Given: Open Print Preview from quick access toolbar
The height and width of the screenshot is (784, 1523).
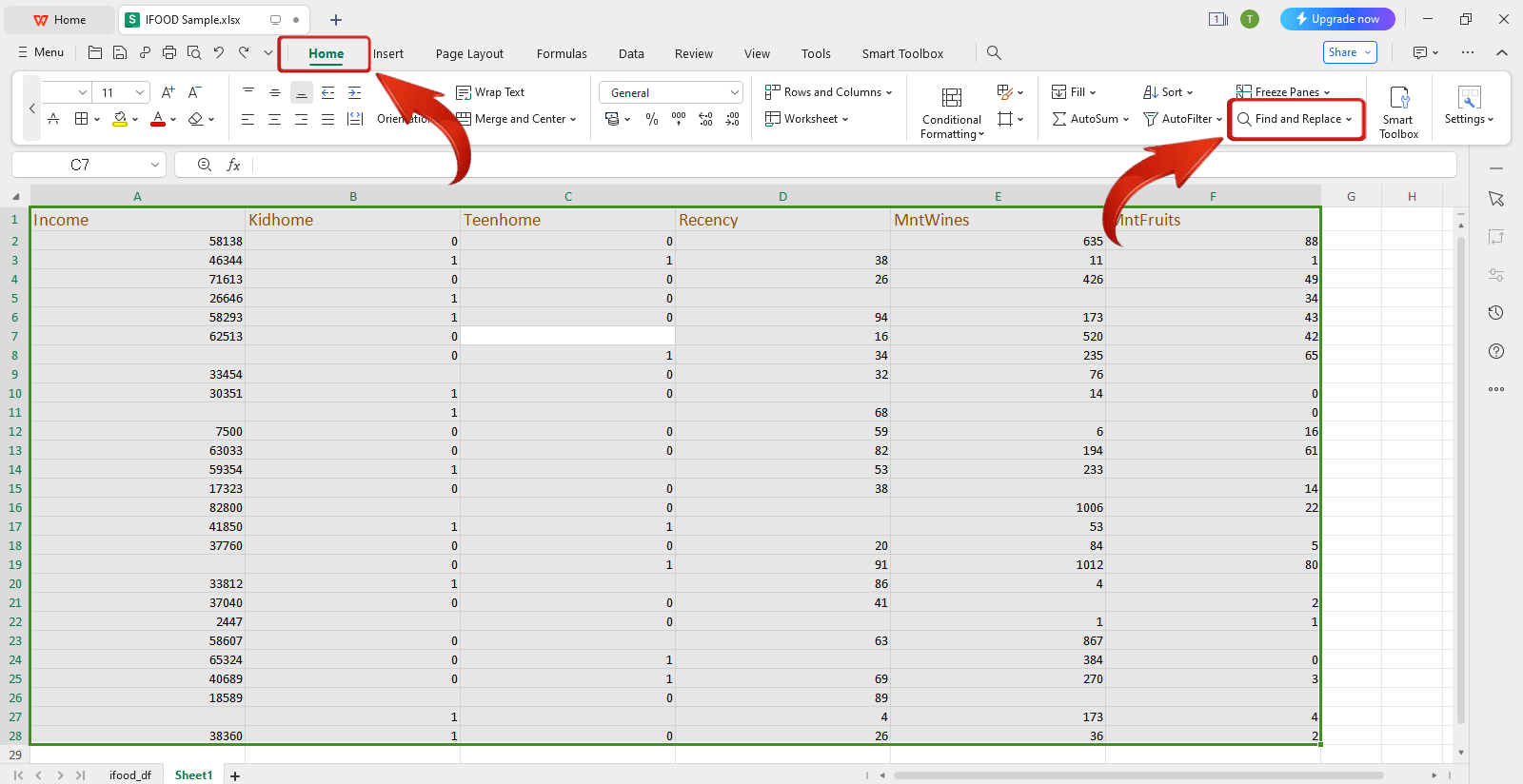Looking at the screenshot, I should point(194,53).
